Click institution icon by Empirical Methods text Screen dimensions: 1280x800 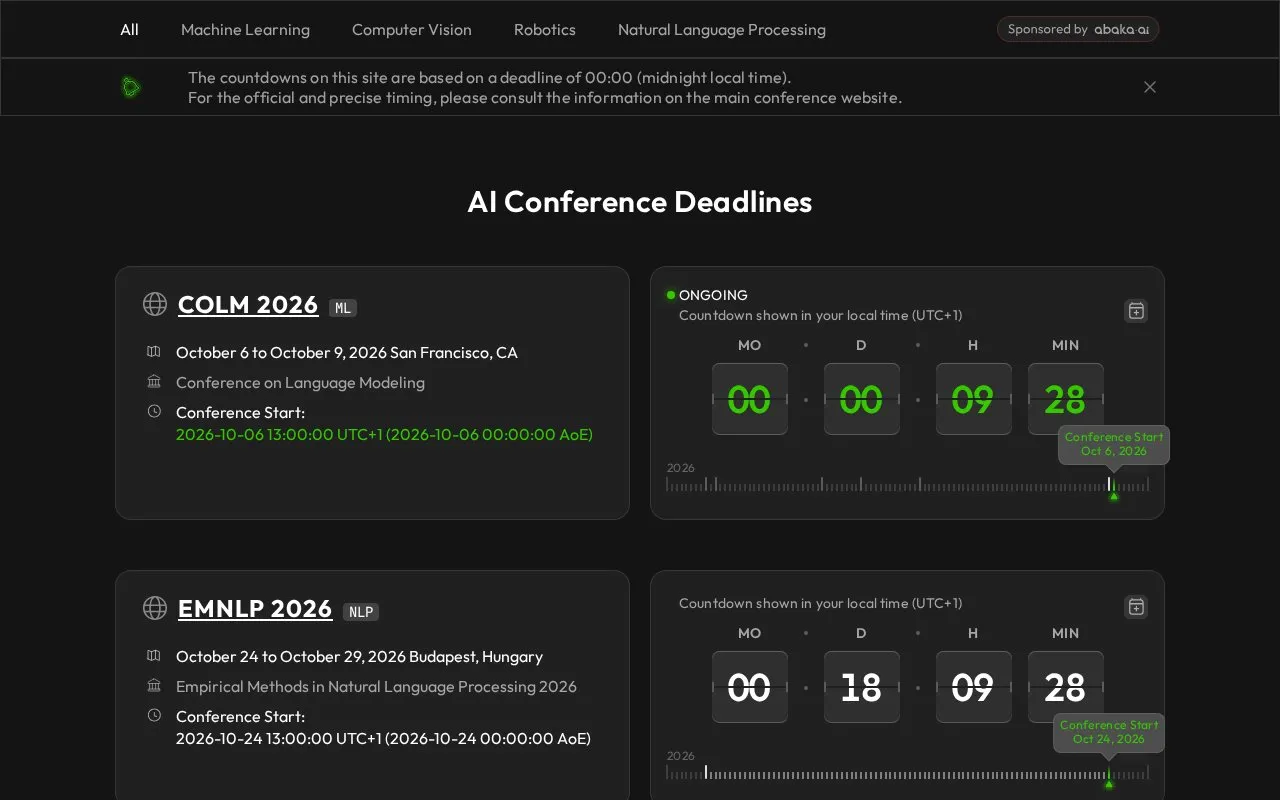[154, 686]
